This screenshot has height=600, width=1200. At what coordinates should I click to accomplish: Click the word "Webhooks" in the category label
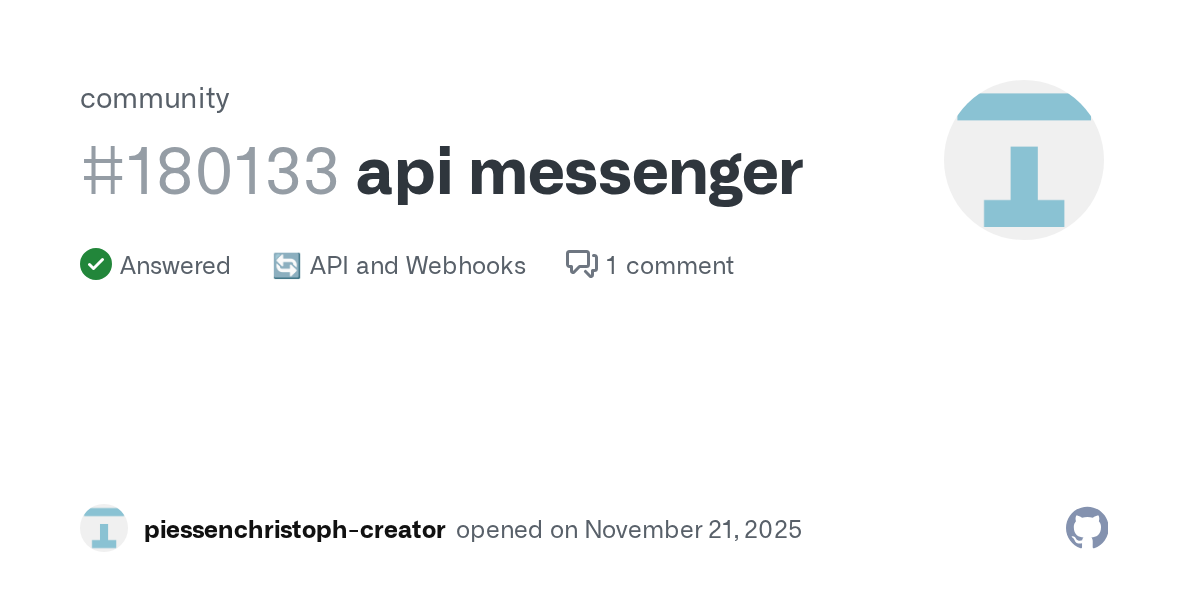click(x=465, y=266)
